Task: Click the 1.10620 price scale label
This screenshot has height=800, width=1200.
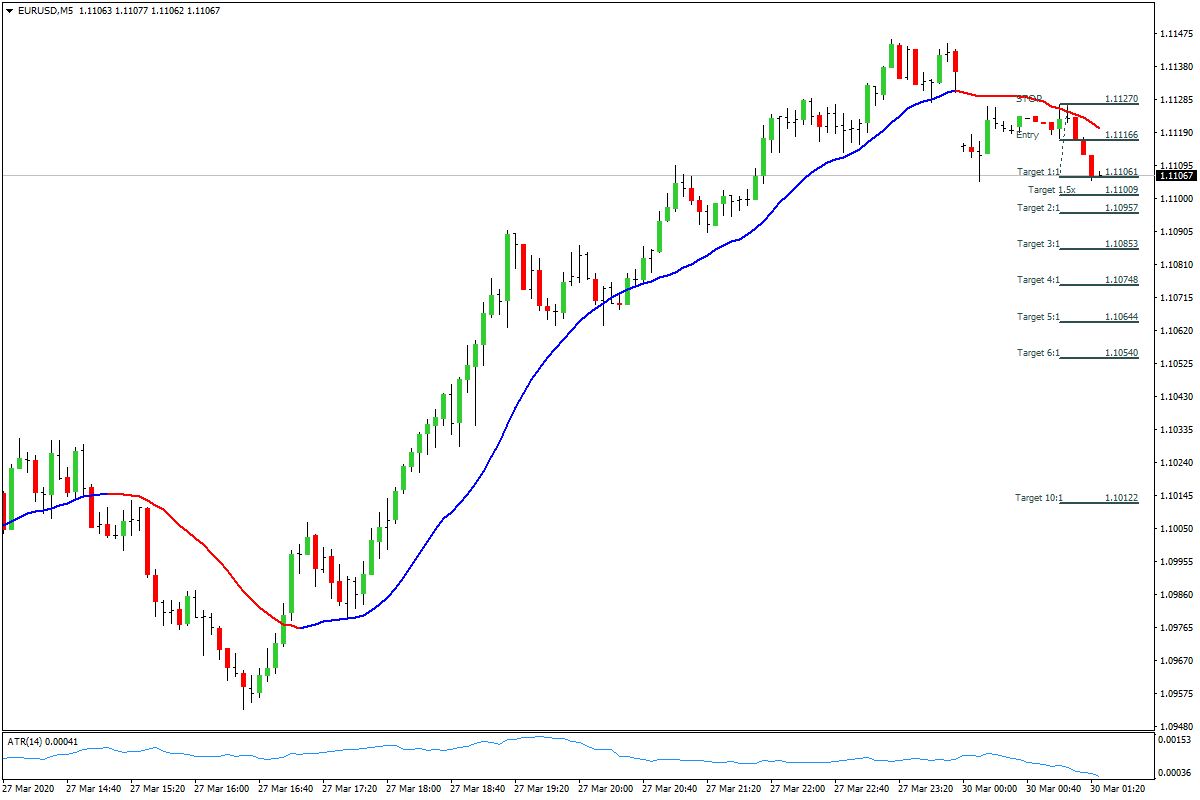Action: click(1176, 331)
